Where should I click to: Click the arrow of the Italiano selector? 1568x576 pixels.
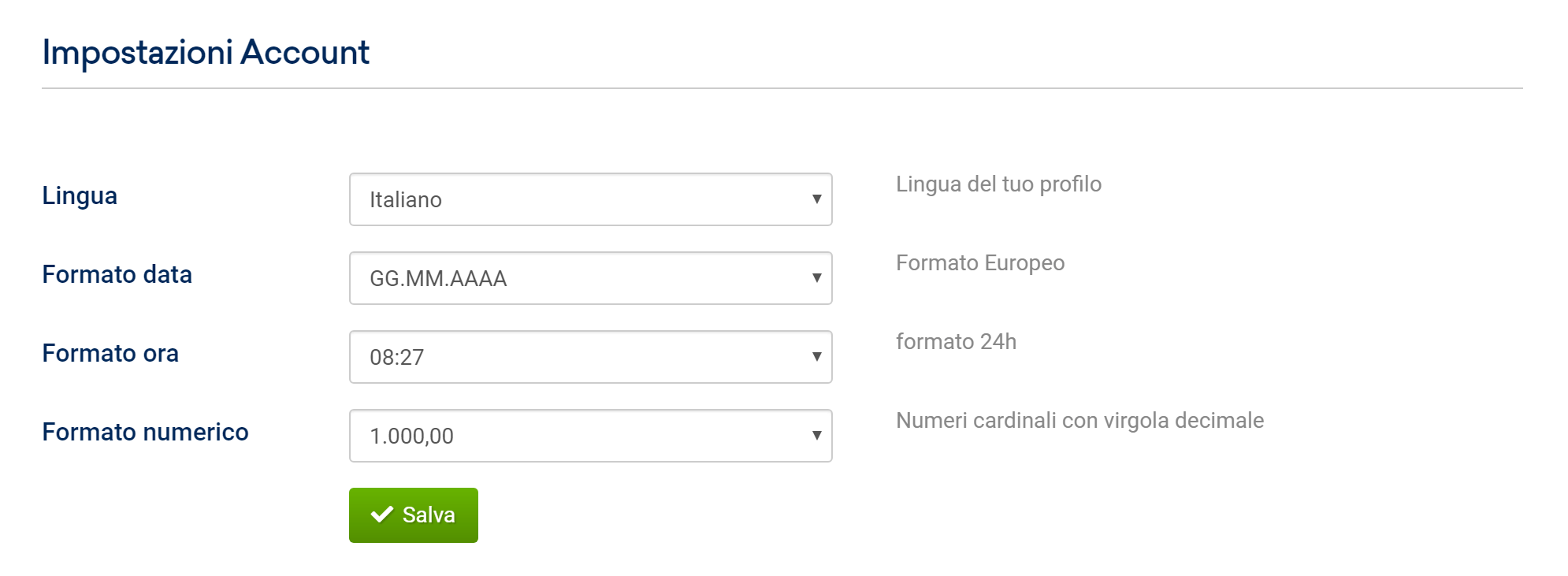pyautogui.click(x=816, y=199)
